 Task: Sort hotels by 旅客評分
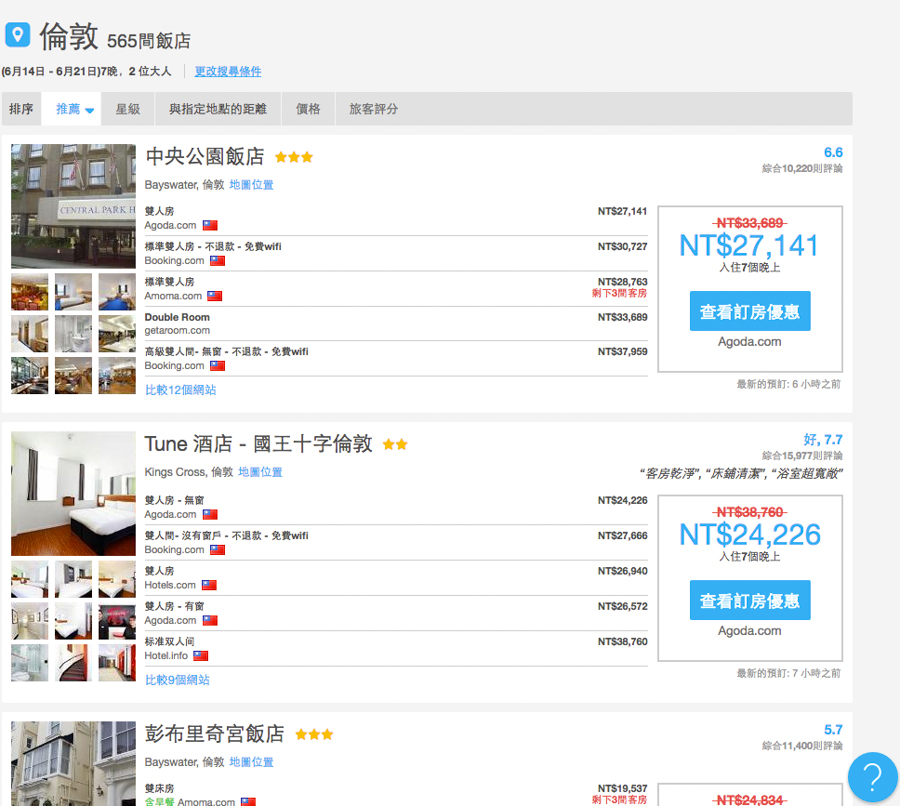(374, 109)
